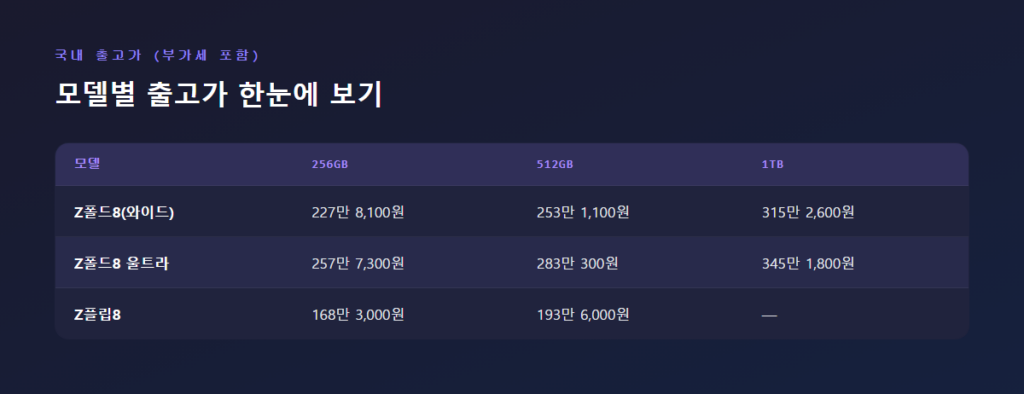Screen dimensions: 1024x394
Task: Select the 227만 8,100원 price cell
Action: click(x=358, y=212)
